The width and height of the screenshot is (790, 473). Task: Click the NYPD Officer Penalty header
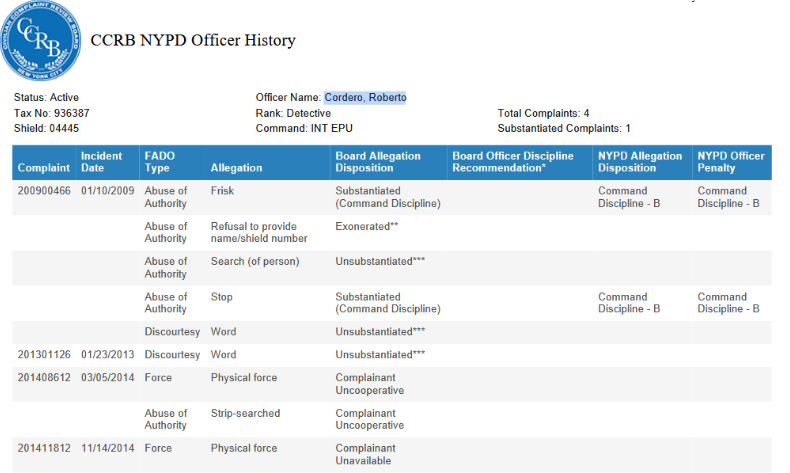click(x=731, y=162)
